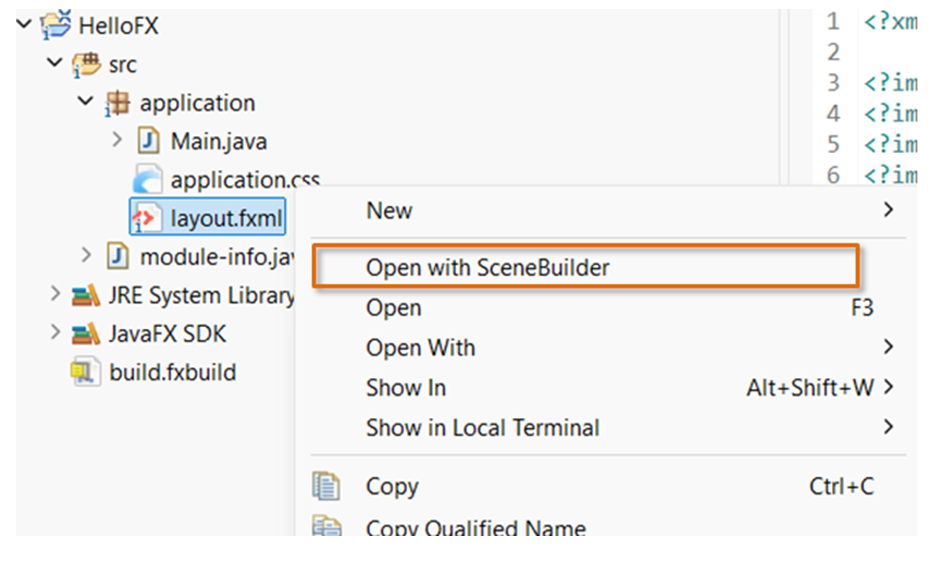Click line number 3 in the editor

coord(833,83)
